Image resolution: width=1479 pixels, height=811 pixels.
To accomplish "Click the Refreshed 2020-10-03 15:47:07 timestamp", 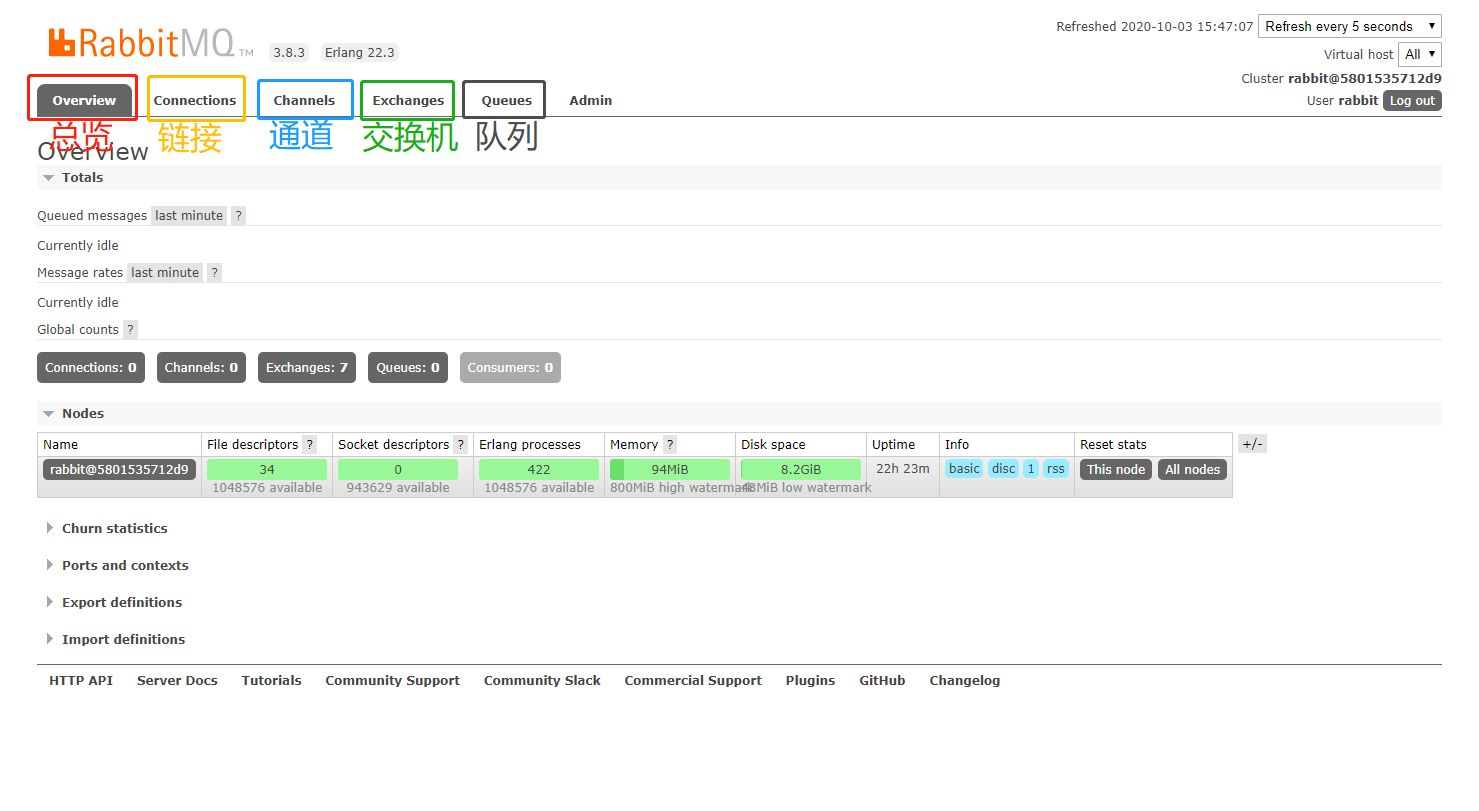I will coord(1155,27).
